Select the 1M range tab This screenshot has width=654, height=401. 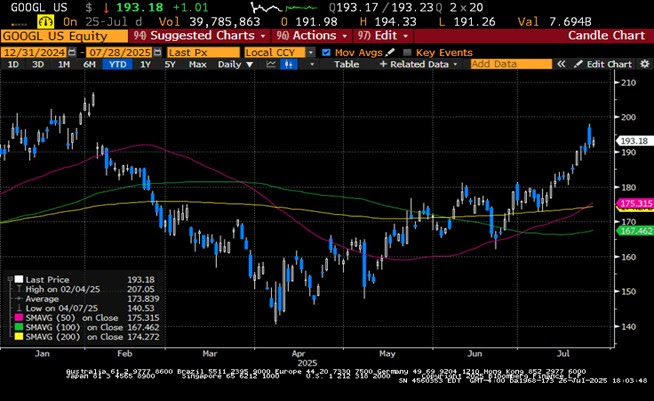coord(63,64)
